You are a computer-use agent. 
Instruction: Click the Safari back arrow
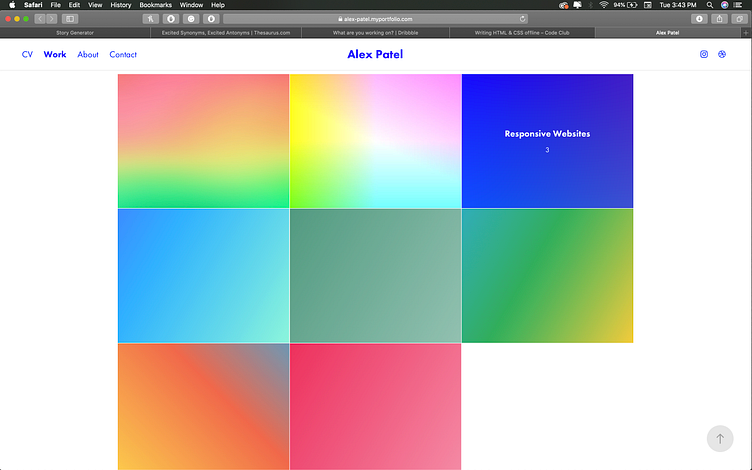tap(40, 19)
